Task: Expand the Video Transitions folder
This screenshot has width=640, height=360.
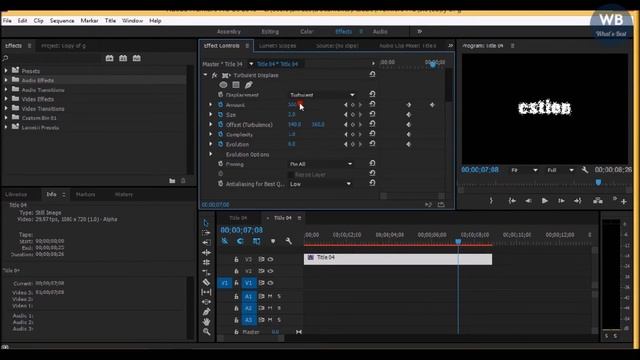Action: [x=6, y=109]
